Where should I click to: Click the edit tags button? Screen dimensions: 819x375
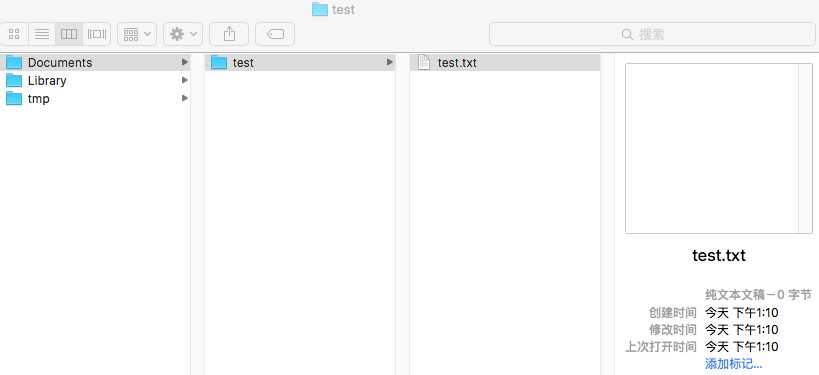point(275,34)
